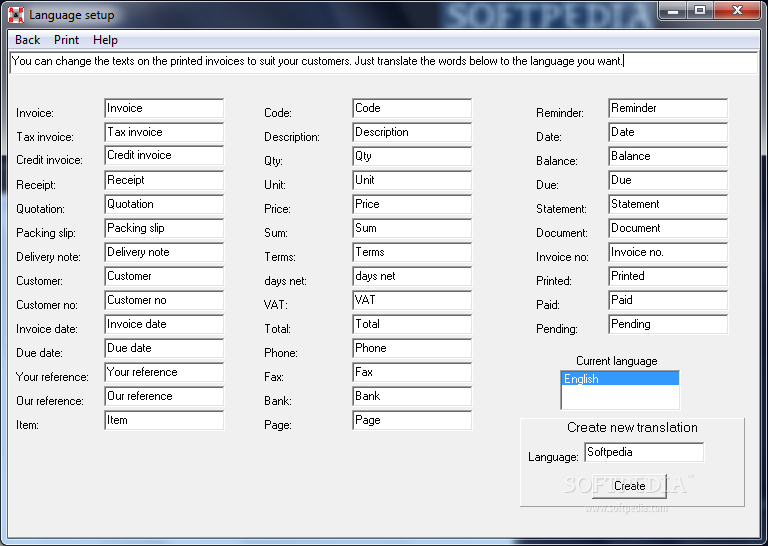The image size is (768, 546).
Task: Click the Due translation field
Action: click(668, 180)
